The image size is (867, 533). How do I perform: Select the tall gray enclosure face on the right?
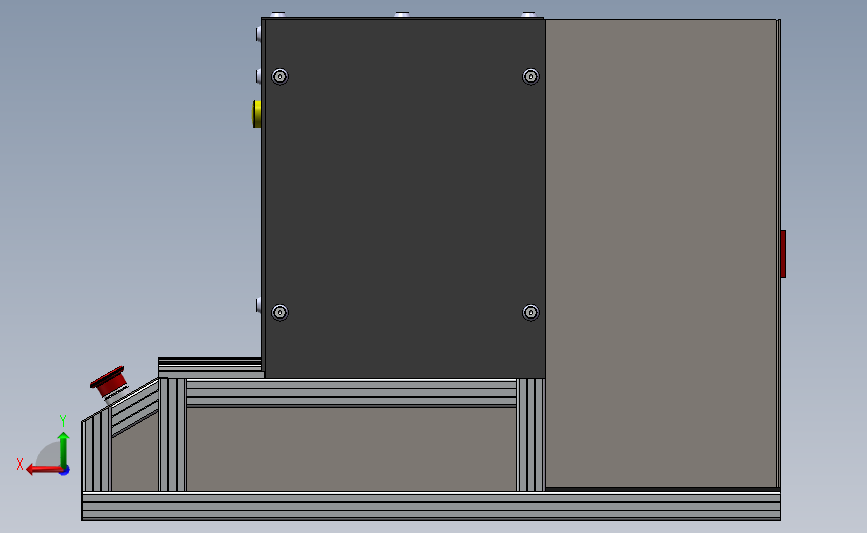[661, 254]
